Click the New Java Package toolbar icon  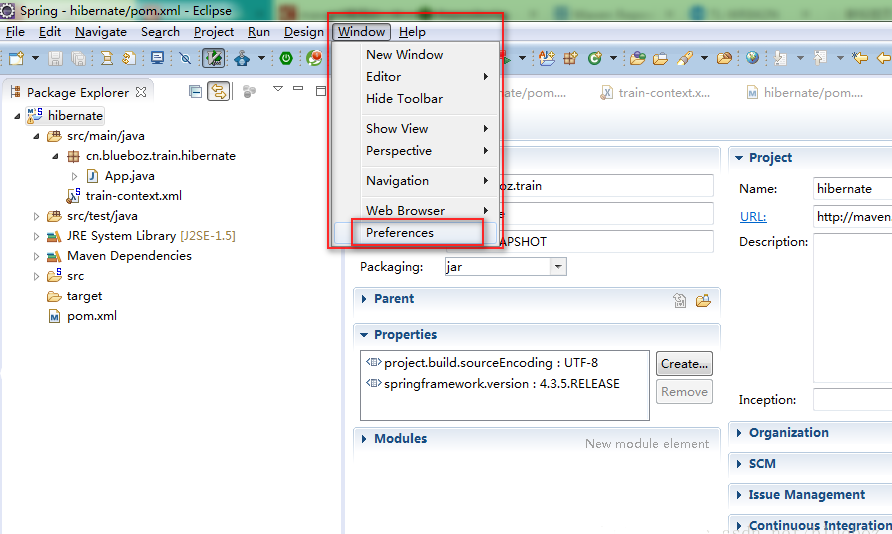[x=571, y=58]
